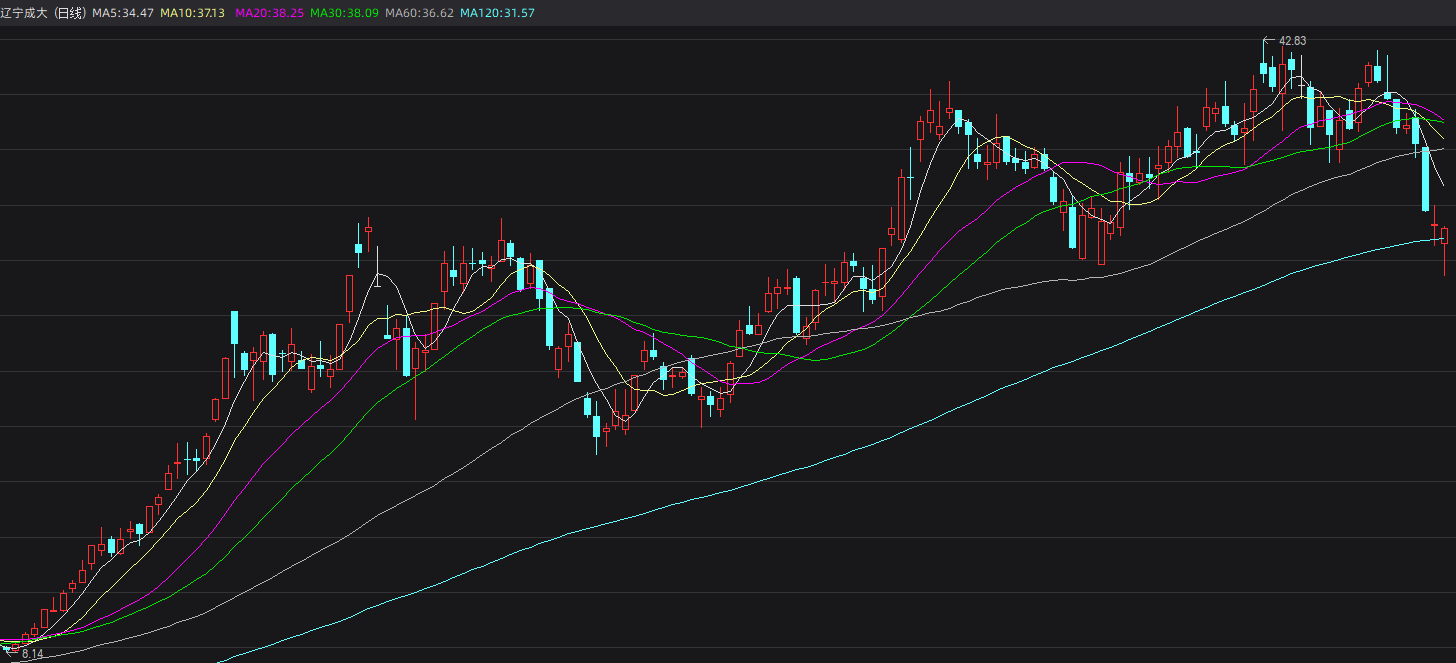Click the 辽宁成大 (日线) chart title
Viewport: 1456px width, 663px height.
pyautogui.click(x=44, y=13)
